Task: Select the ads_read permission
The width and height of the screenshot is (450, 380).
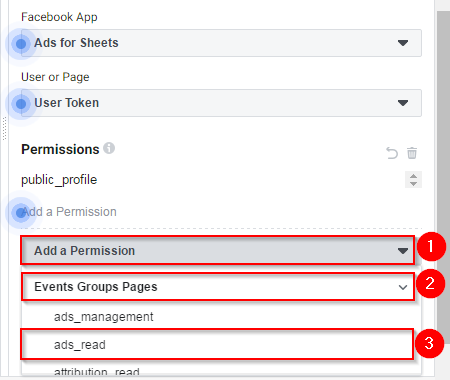Action: [217, 344]
